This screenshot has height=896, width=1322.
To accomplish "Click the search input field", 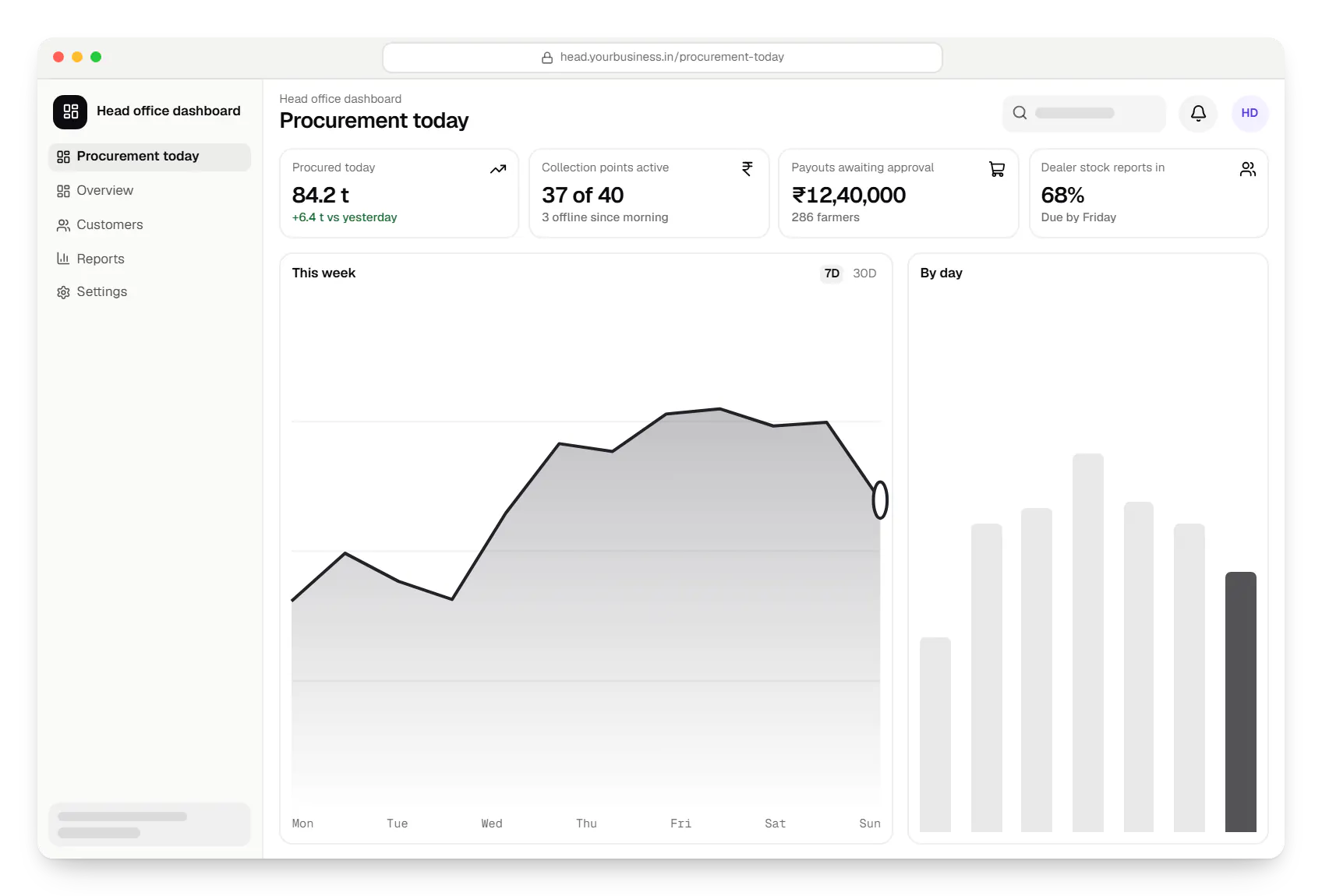I will (x=1084, y=113).
